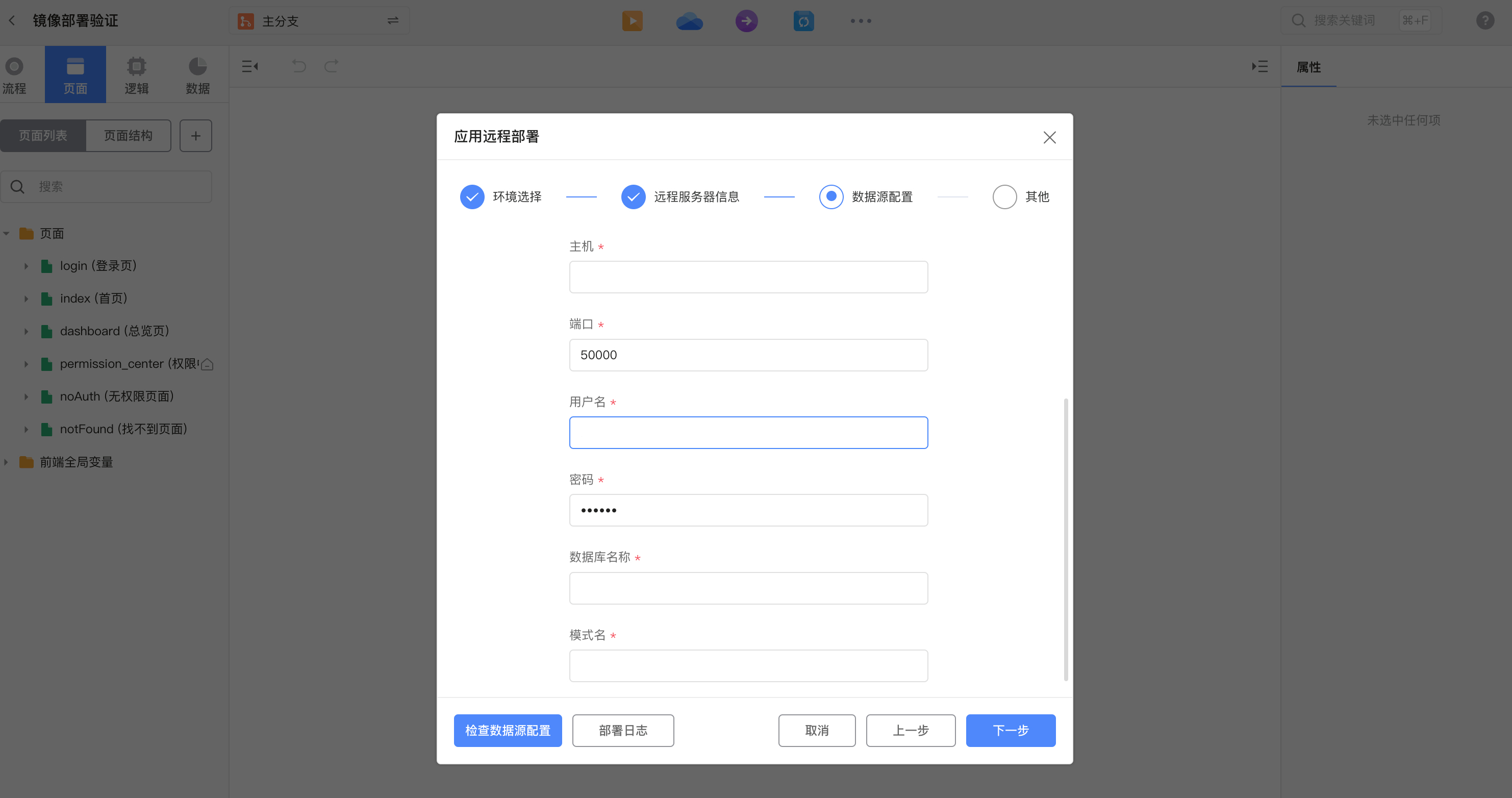Image resolution: width=1512 pixels, height=798 pixels.
Task: Expand the permission_center node arrow
Action: click(x=26, y=364)
